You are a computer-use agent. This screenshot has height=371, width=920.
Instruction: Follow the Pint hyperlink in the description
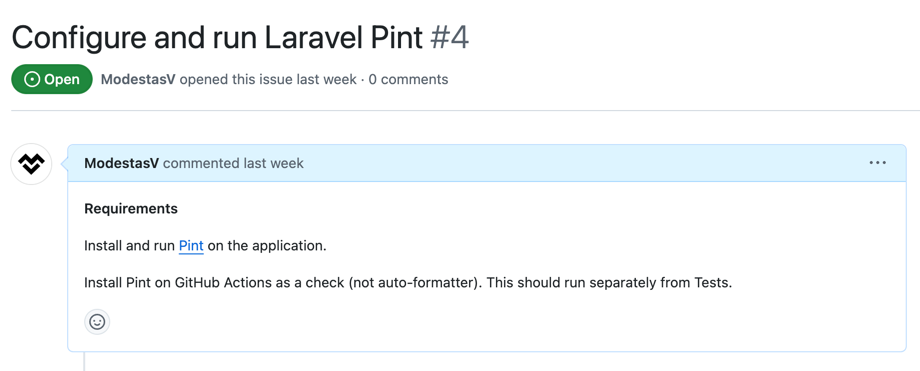point(191,245)
